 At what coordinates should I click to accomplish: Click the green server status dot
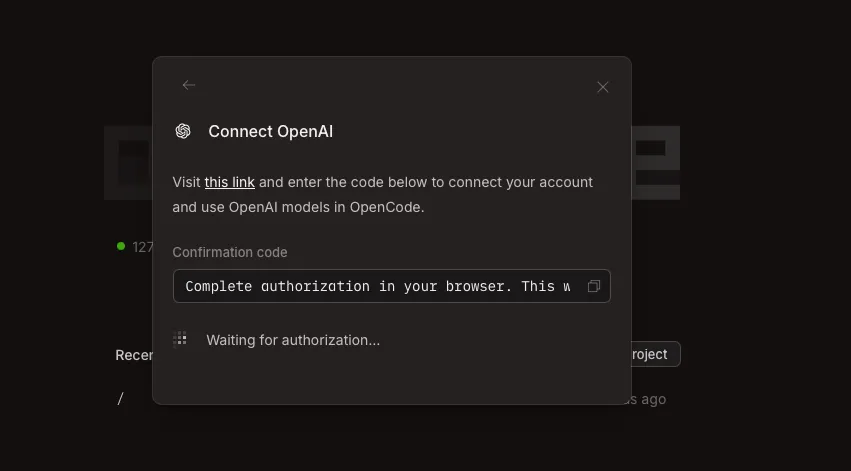[121, 246]
